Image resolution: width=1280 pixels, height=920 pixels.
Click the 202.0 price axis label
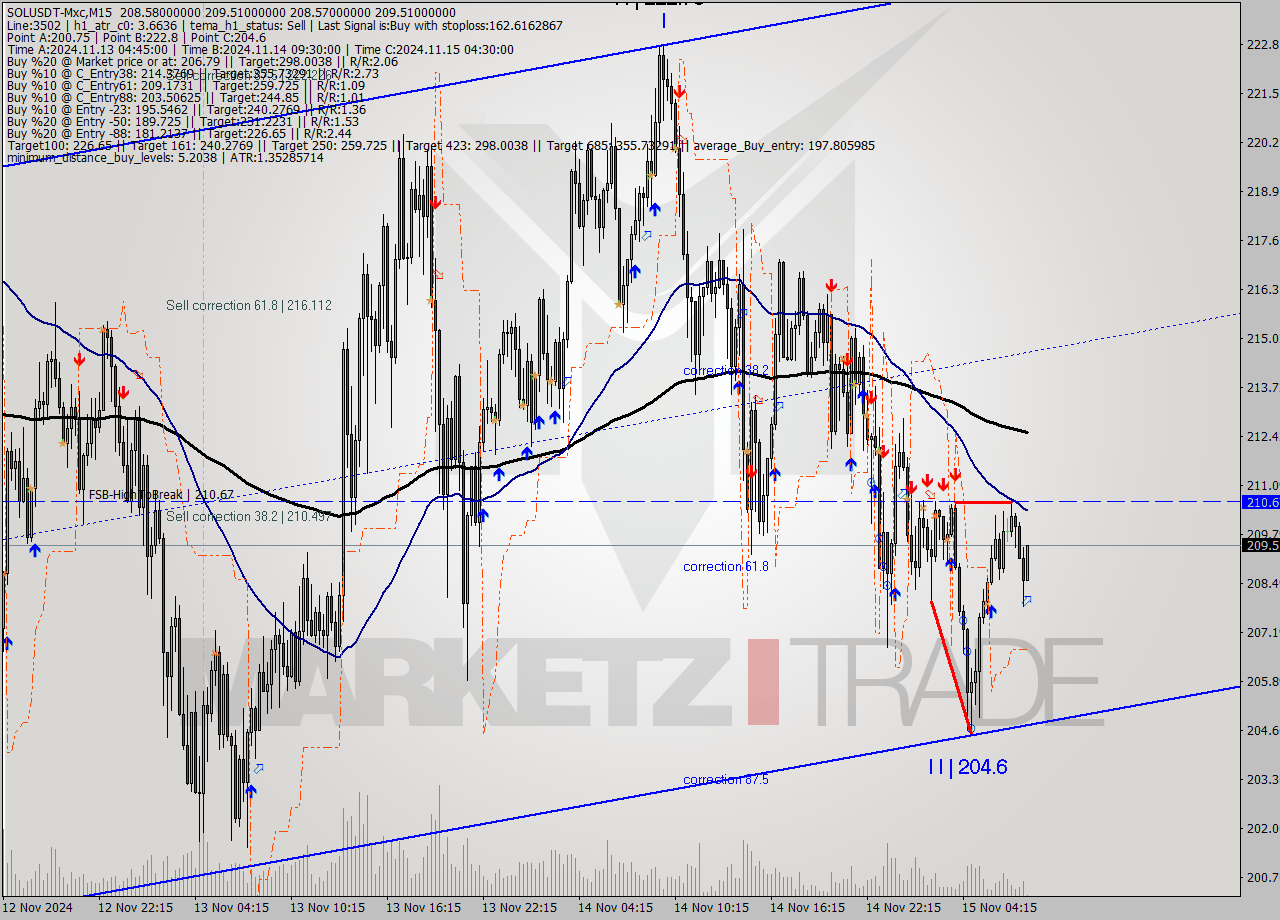tap(1261, 828)
